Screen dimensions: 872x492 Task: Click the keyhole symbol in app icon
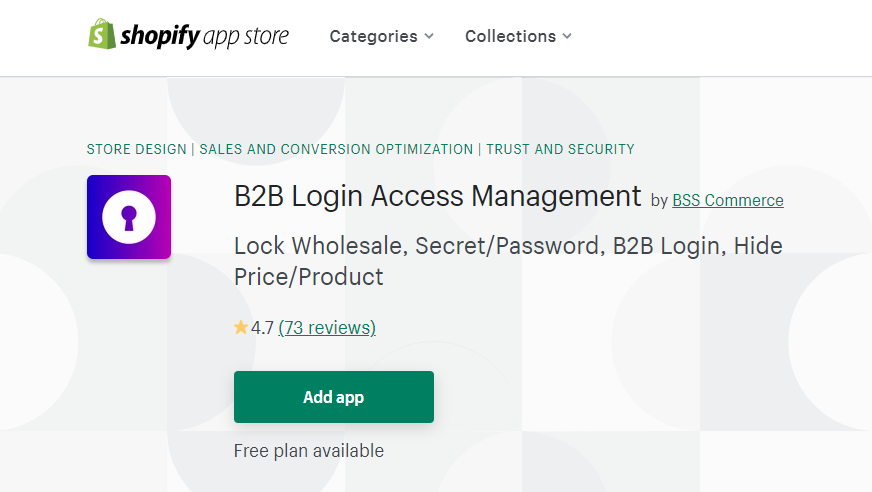click(129, 217)
